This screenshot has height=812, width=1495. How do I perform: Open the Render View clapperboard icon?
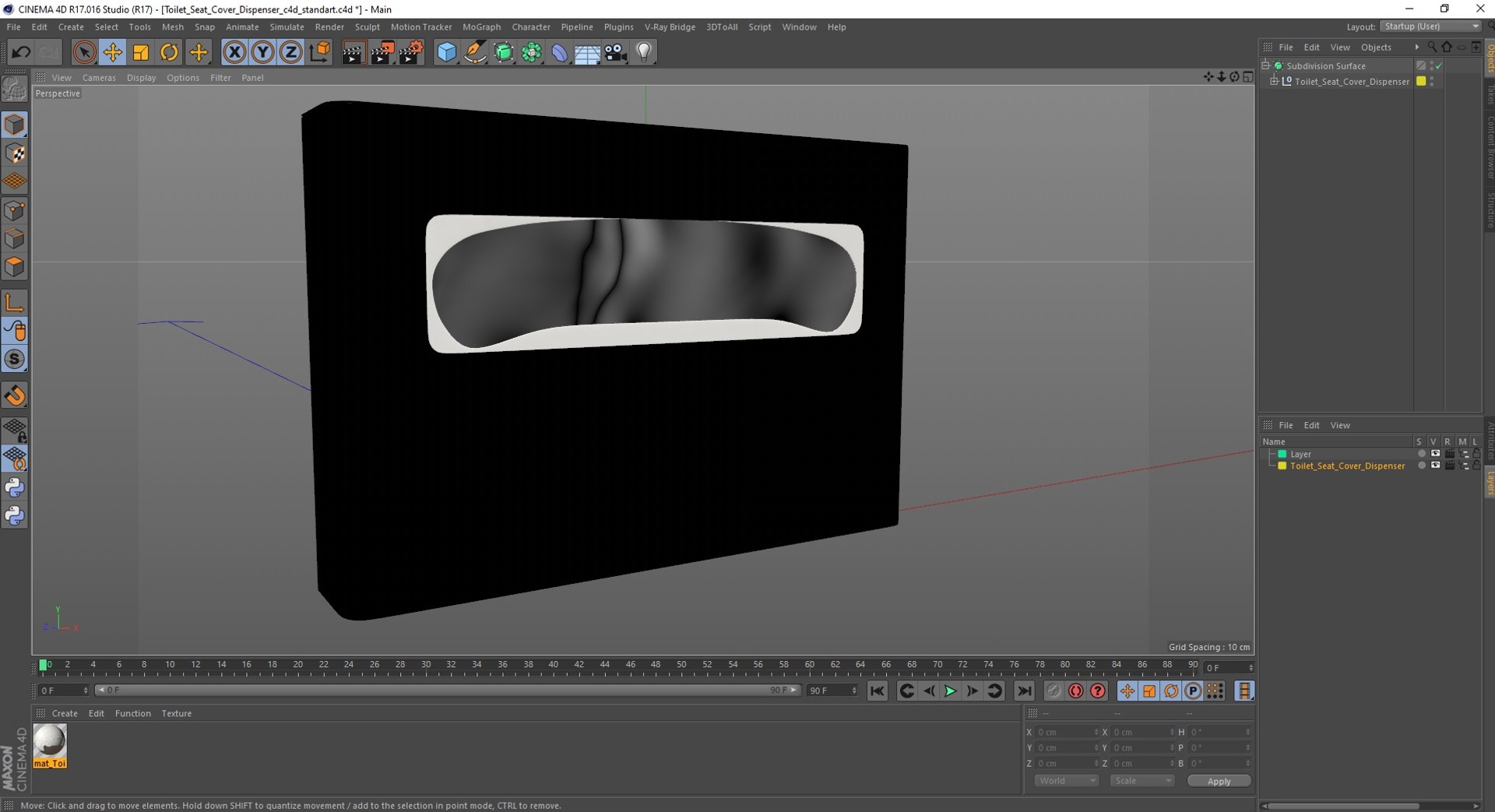pyautogui.click(x=353, y=52)
